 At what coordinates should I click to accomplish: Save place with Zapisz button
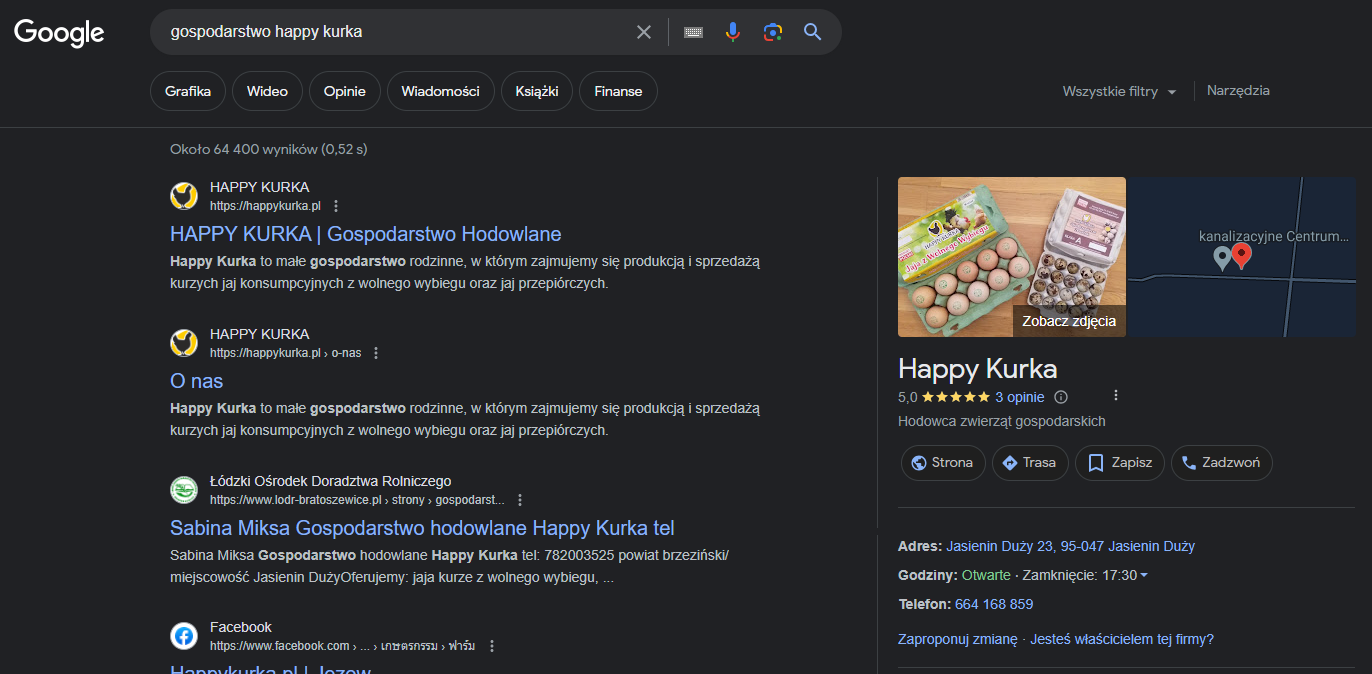[1120, 463]
